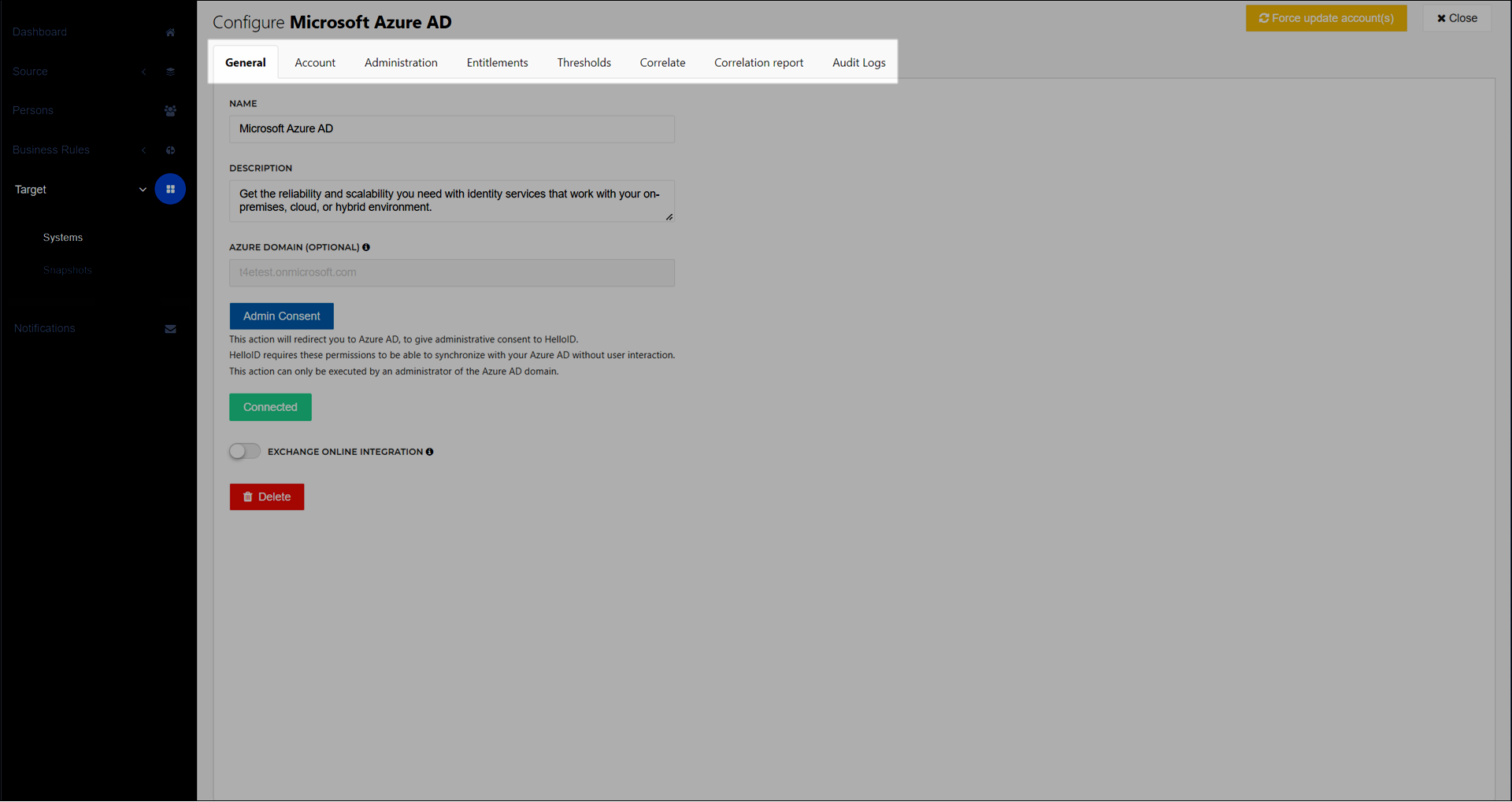Click info icon beside Azure Domain label
Viewport: 1512px width, 802px height.
tap(366, 247)
